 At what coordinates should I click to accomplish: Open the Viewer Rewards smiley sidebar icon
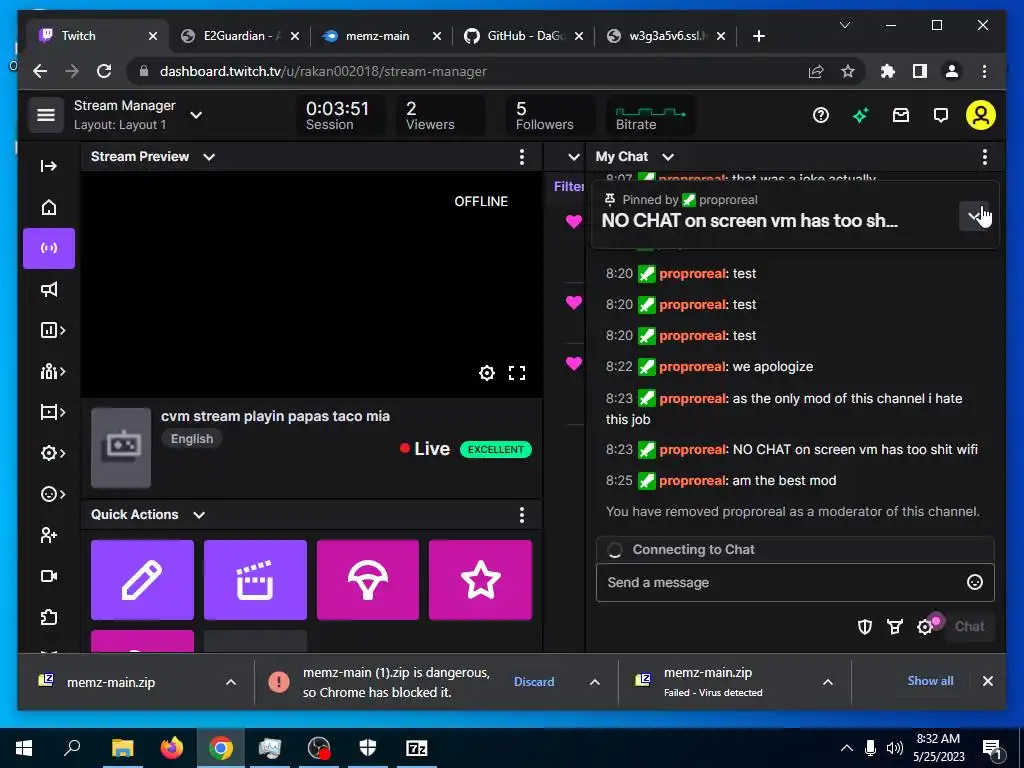tap(52, 494)
